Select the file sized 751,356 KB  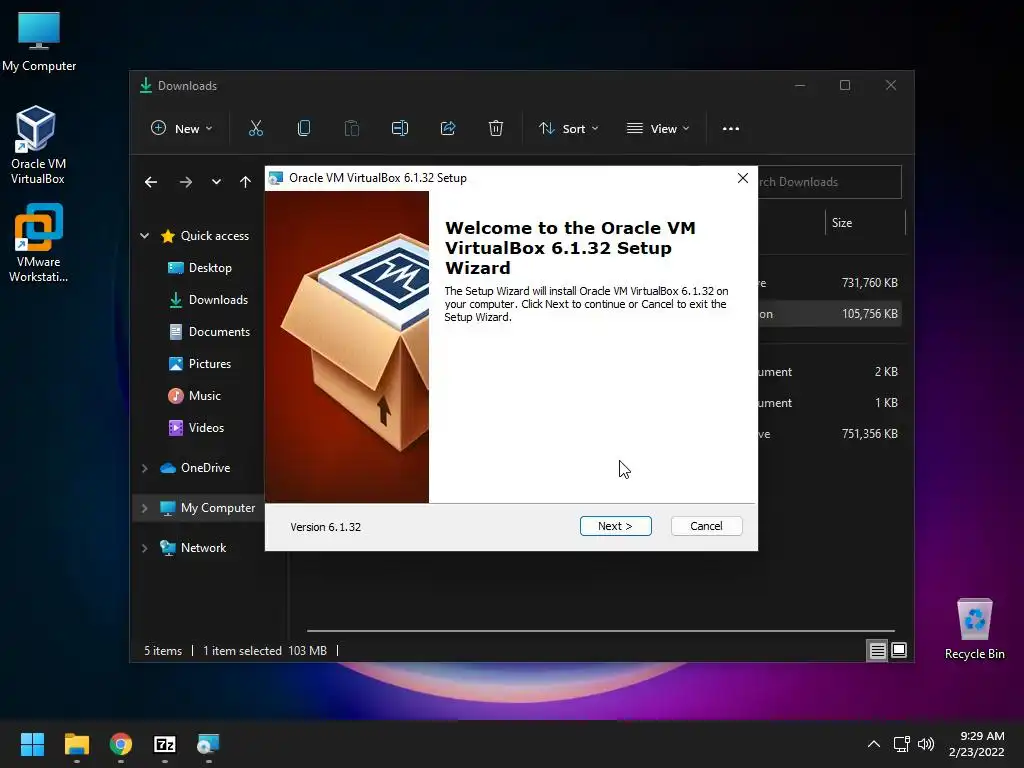(x=829, y=434)
